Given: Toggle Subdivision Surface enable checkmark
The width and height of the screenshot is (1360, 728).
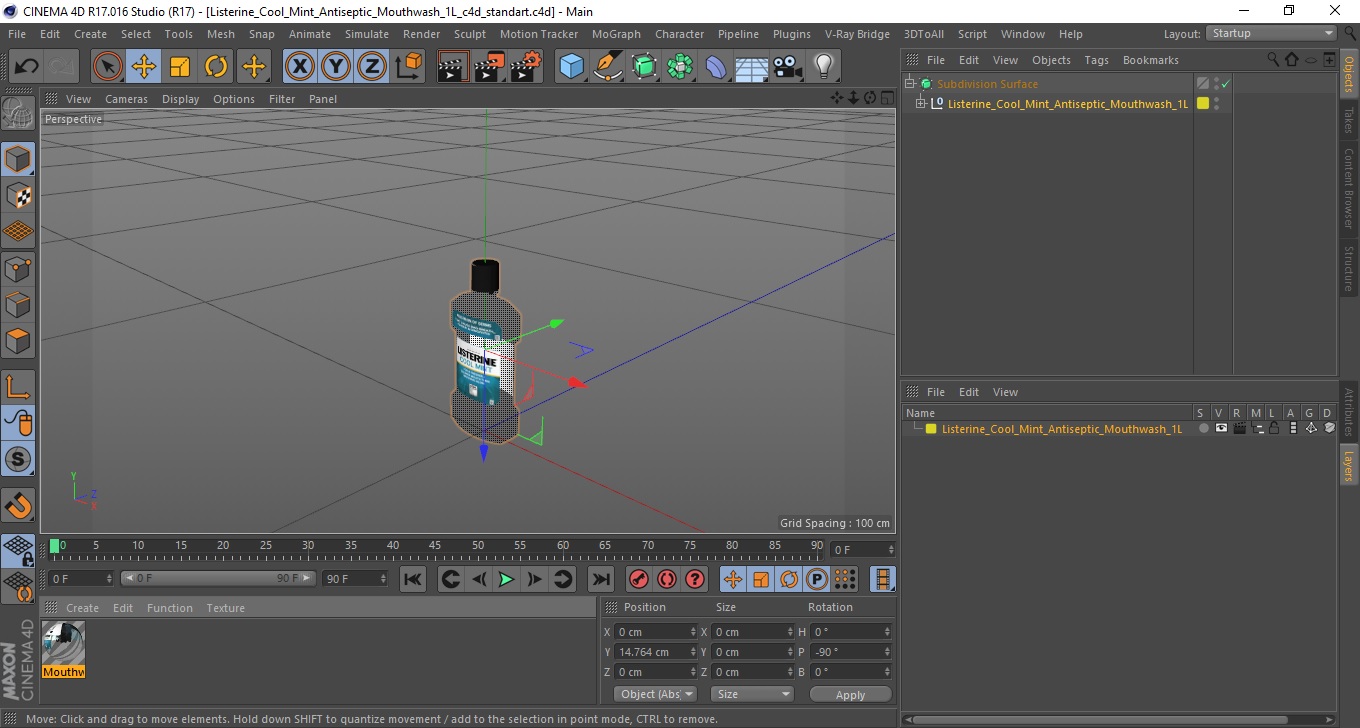Looking at the screenshot, I should coord(1225,84).
